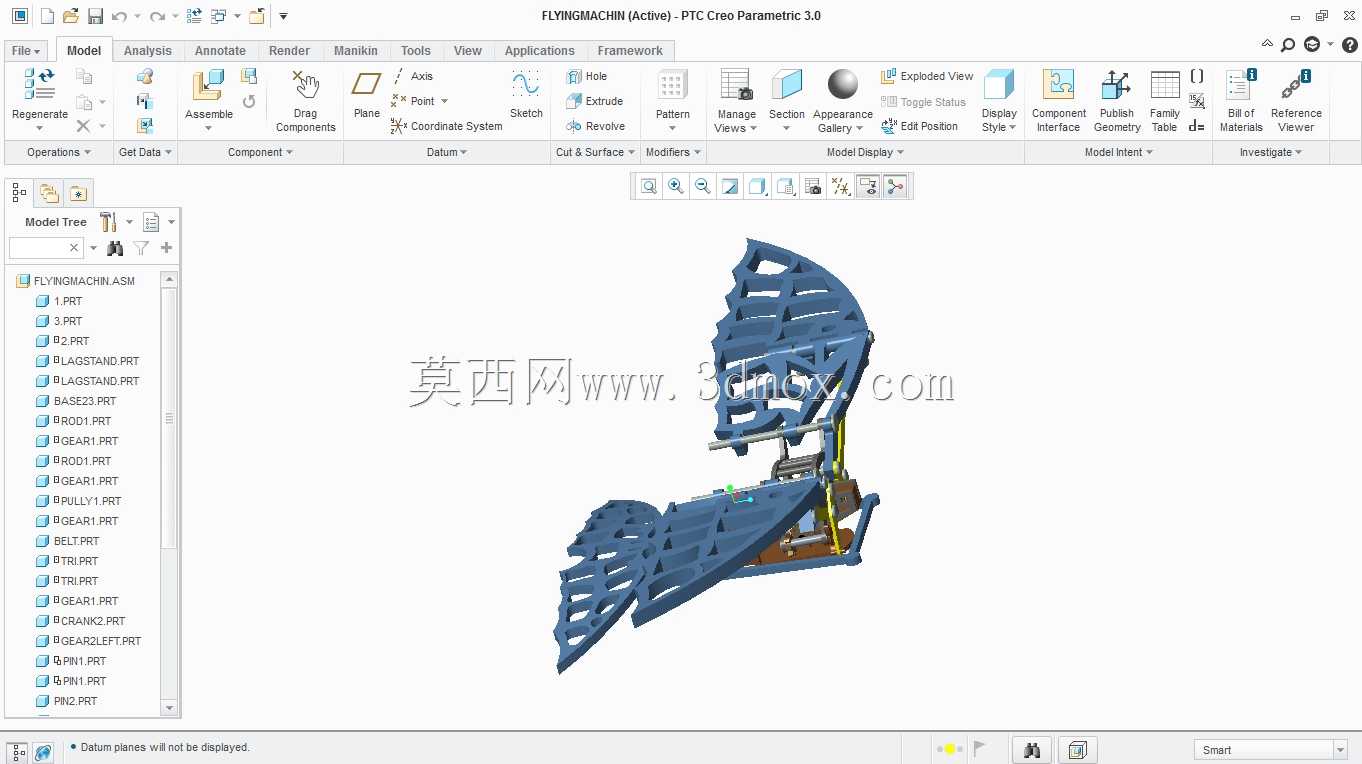The width and height of the screenshot is (1362, 764).
Task: Open a file with the folder icon
Action: pyautogui.click(x=70, y=16)
